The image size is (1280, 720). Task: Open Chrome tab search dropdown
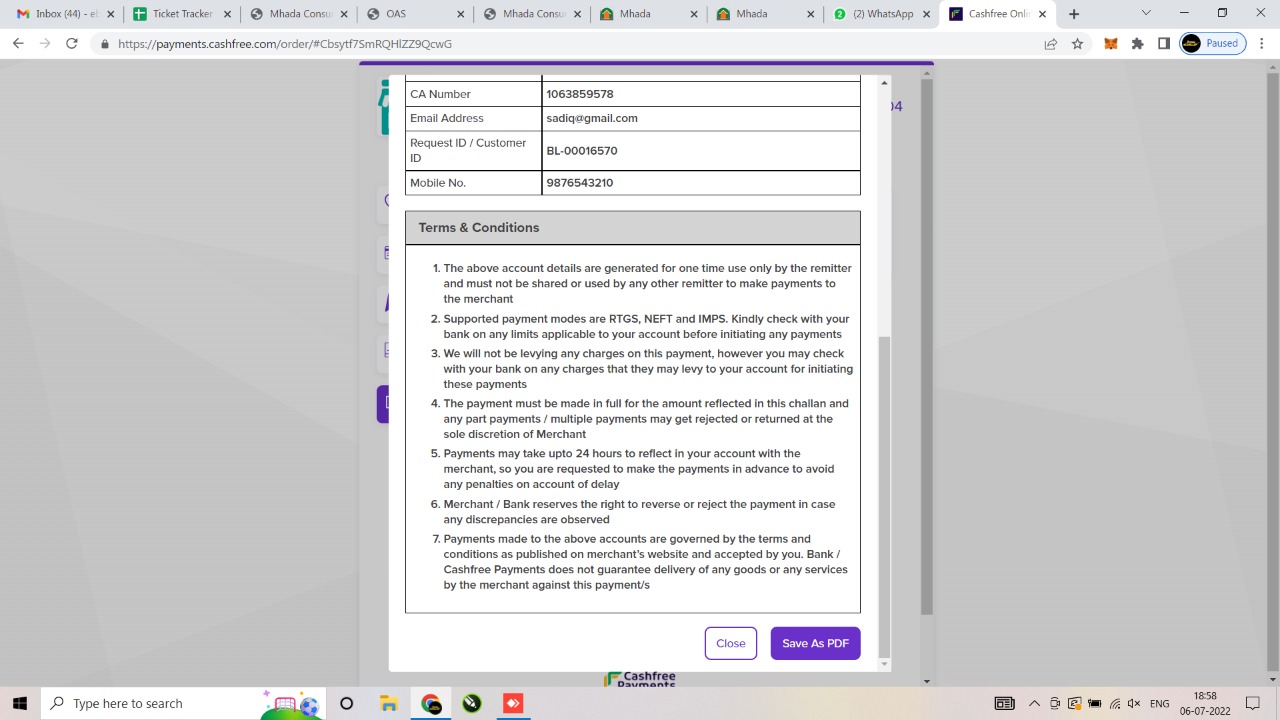point(1146,14)
